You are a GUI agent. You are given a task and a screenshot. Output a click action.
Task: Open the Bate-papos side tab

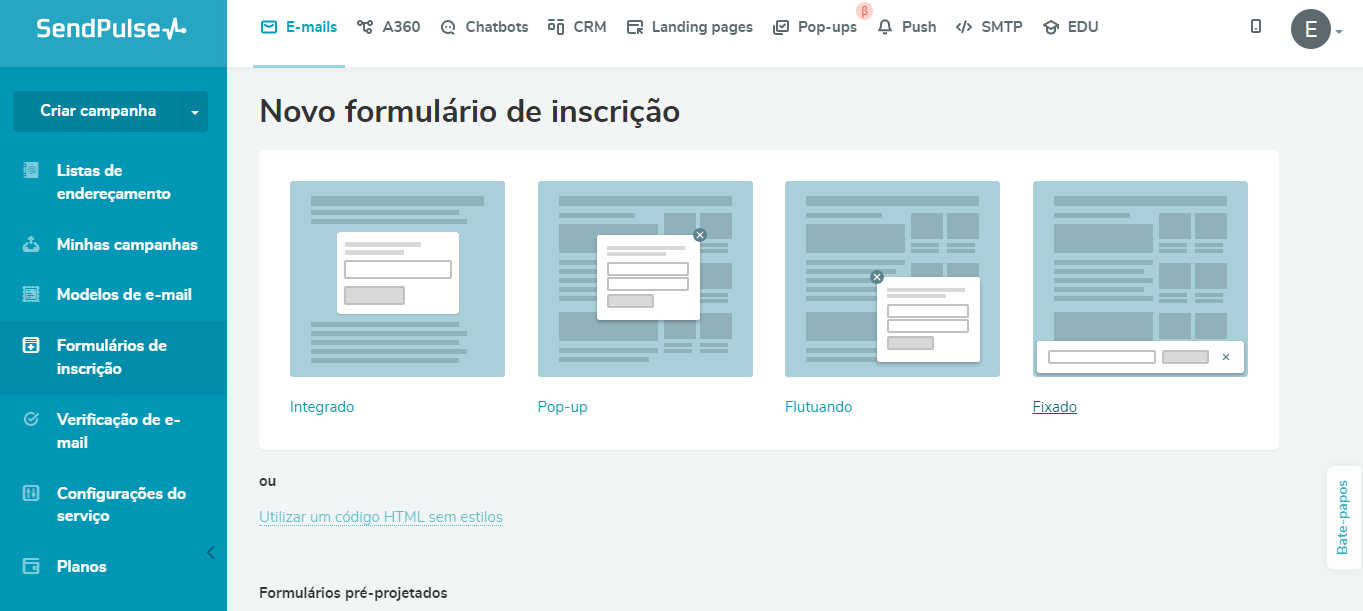pos(1343,517)
